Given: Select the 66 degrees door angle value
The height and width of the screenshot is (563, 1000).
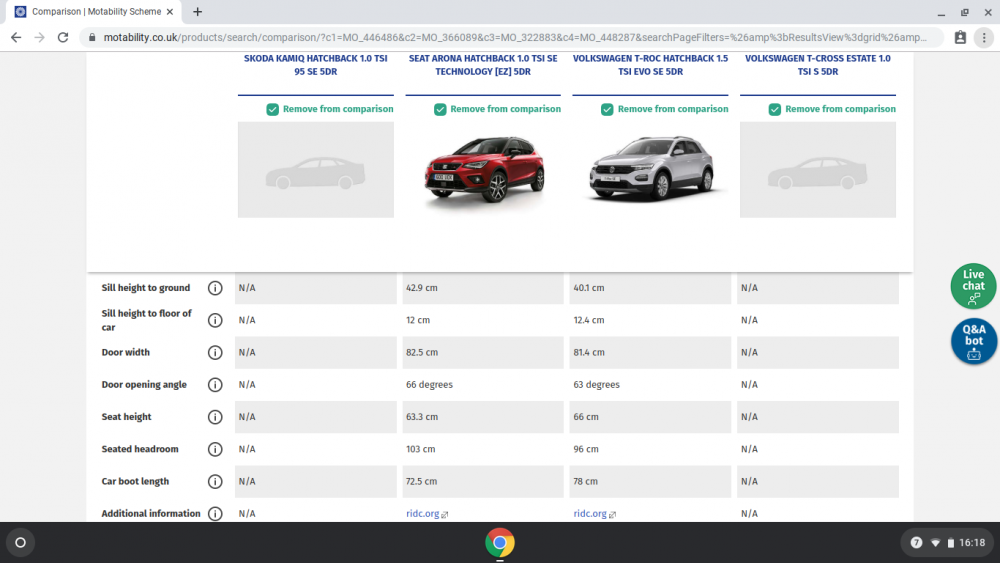Looking at the screenshot, I should click(429, 385).
